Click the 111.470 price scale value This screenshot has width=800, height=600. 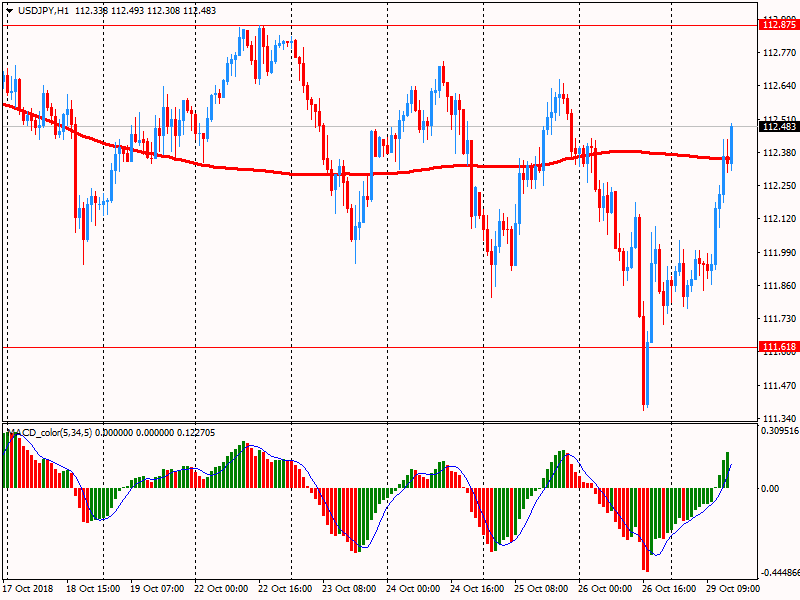pyautogui.click(x=779, y=386)
